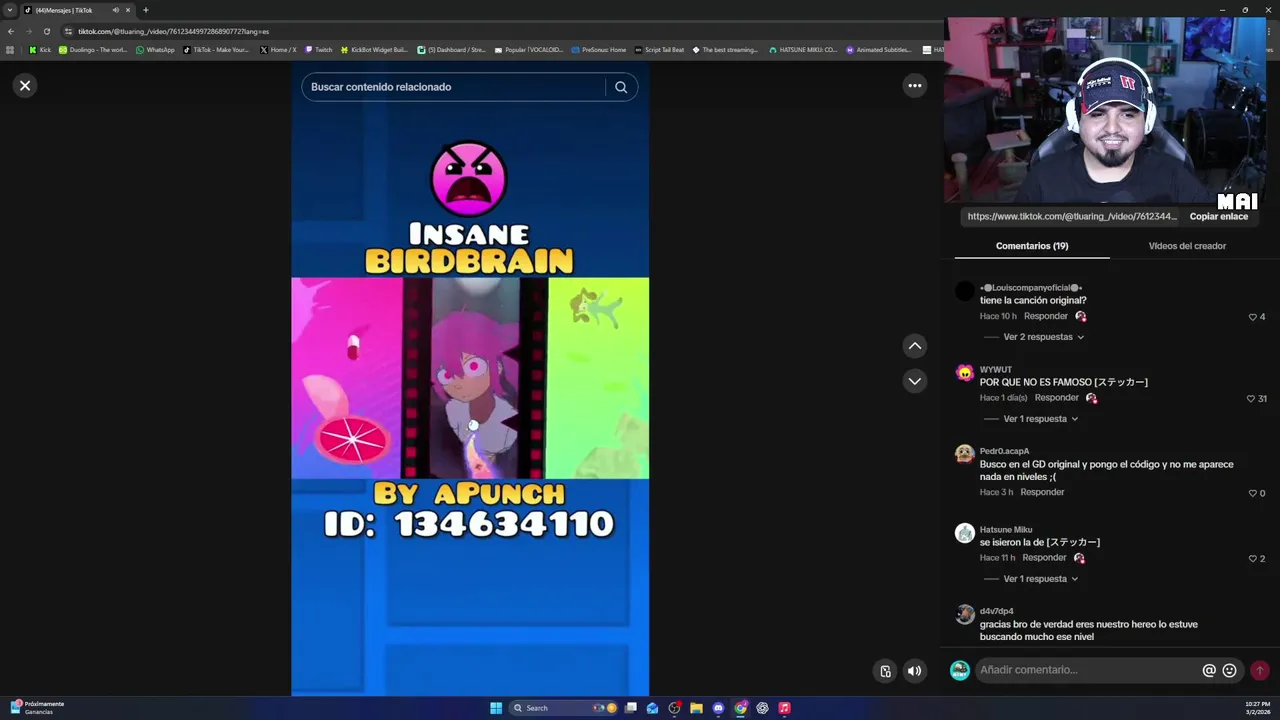Go back with browser back arrow
The width and height of the screenshot is (1280, 720).
pos(11,31)
